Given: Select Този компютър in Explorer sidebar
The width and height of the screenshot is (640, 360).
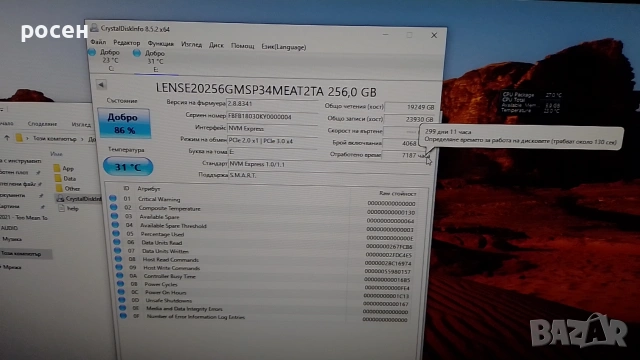Looking at the screenshot, I should [x=21, y=253].
